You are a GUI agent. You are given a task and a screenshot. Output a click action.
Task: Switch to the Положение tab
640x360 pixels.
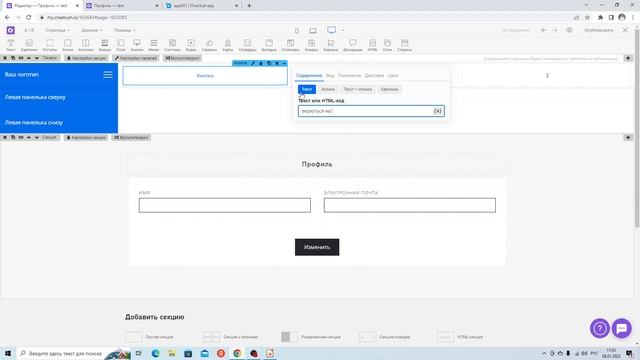(x=349, y=76)
